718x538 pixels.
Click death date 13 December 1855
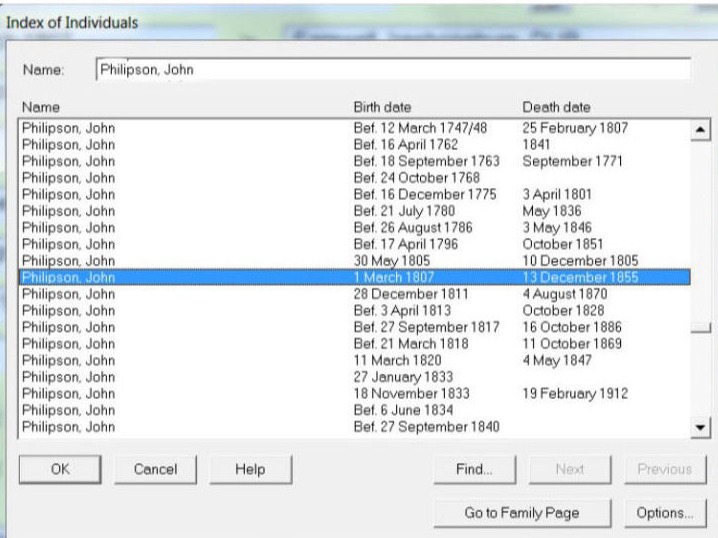point(580,277)
